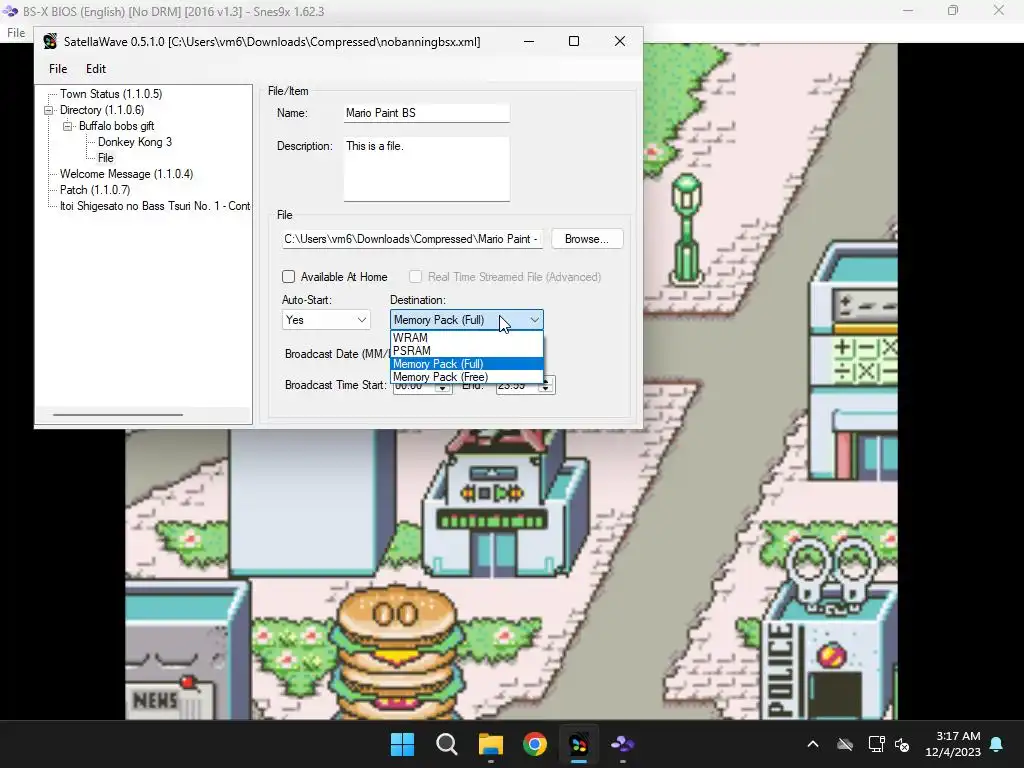
Task: Show hidden system tray icons
Action: click(813, 744)
